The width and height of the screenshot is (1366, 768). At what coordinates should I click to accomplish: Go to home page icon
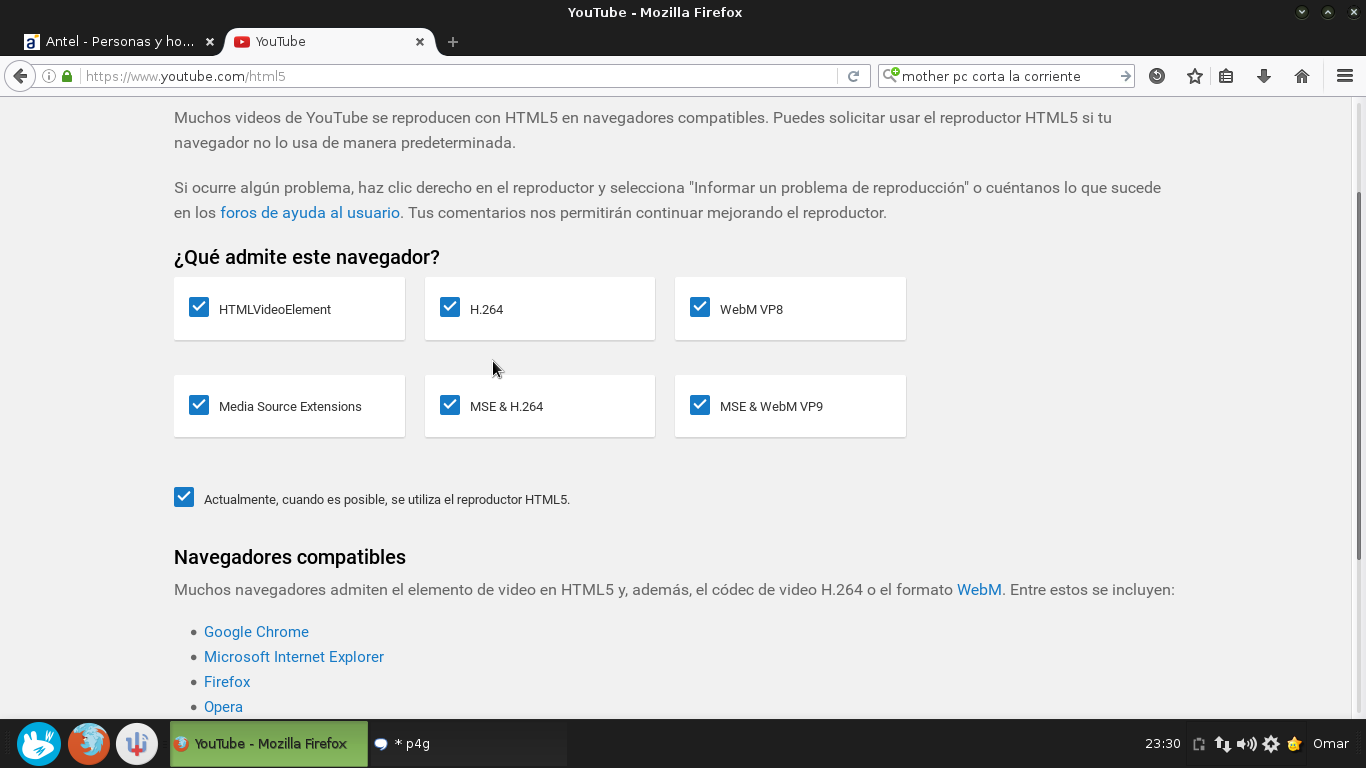point(1302,76)
